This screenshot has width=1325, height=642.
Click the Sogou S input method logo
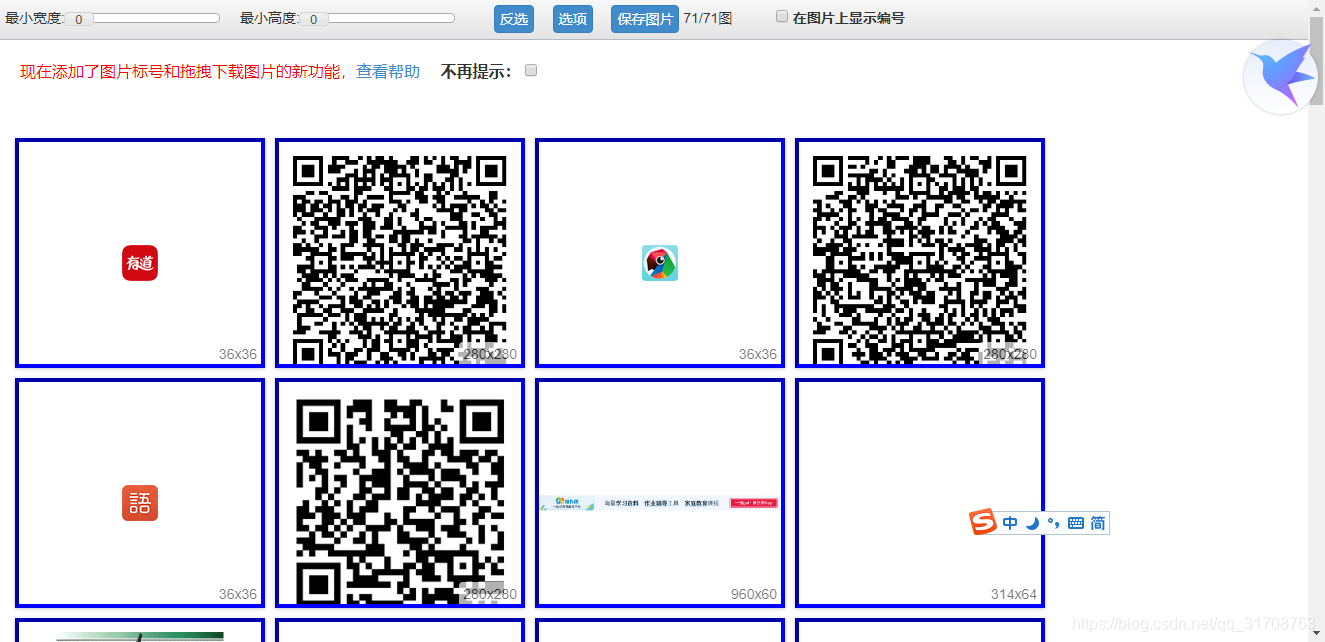click(984, 522)
